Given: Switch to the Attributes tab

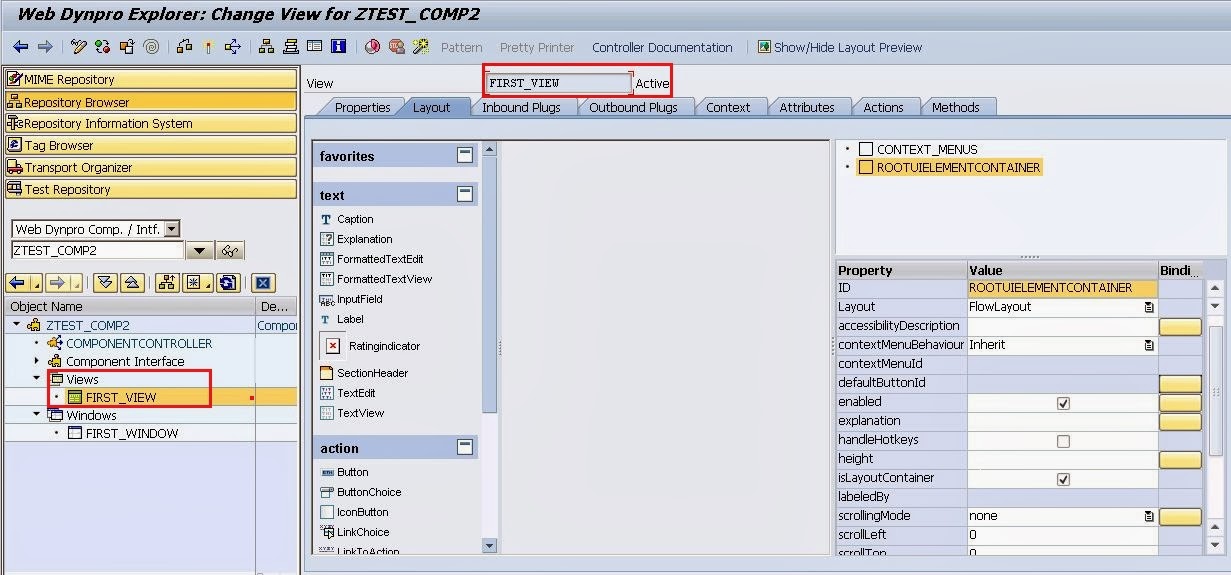Looking at the screenshot, I should click(x=807, y=107).
